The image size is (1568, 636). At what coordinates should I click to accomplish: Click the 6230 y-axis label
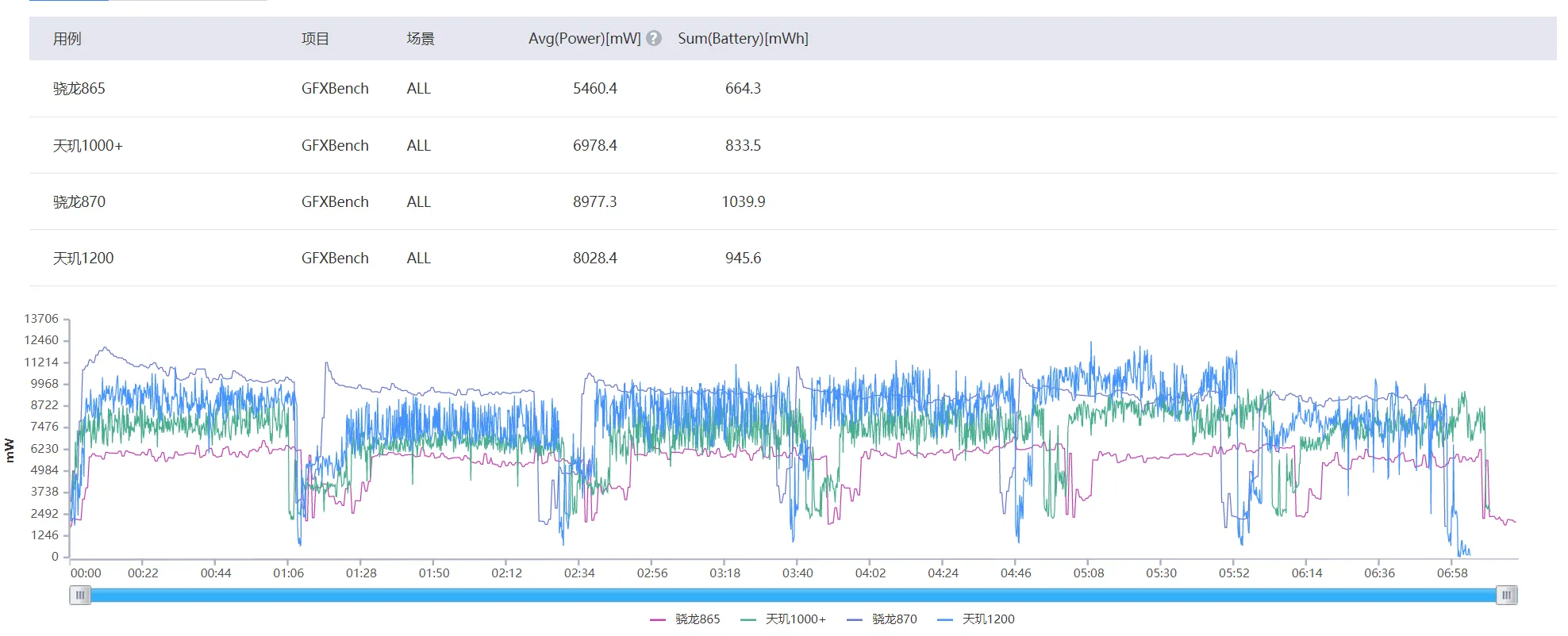tap(44, 449)
